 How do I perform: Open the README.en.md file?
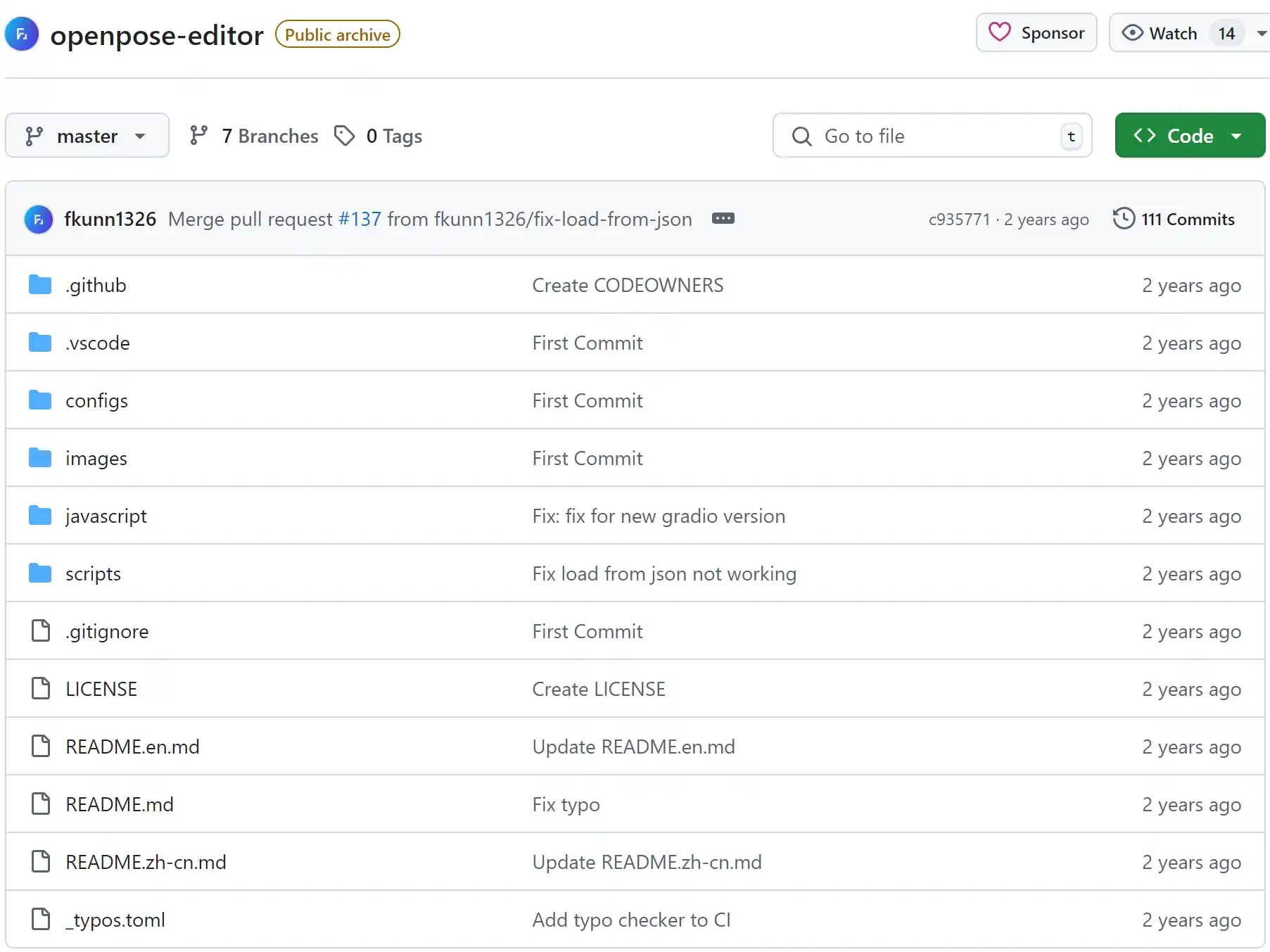[132, 747]
